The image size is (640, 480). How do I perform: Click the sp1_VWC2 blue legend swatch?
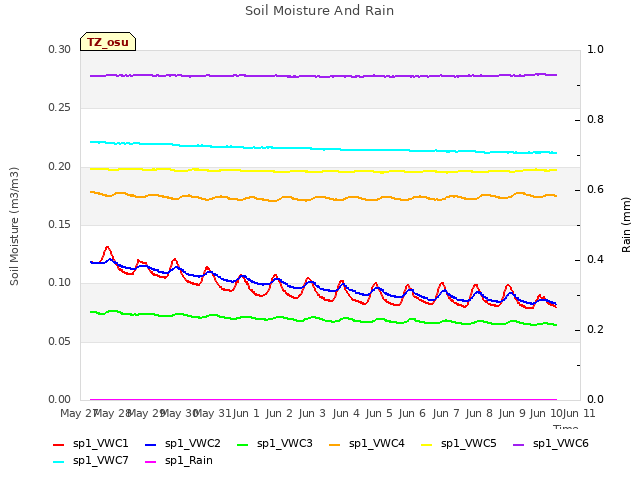[151, 445]
